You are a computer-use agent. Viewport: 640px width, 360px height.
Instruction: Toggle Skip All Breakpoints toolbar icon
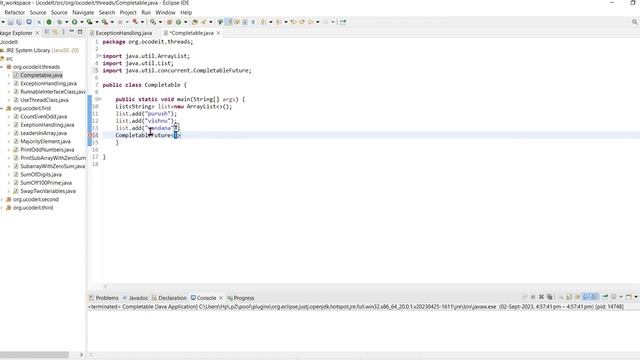tap(39, 22)
